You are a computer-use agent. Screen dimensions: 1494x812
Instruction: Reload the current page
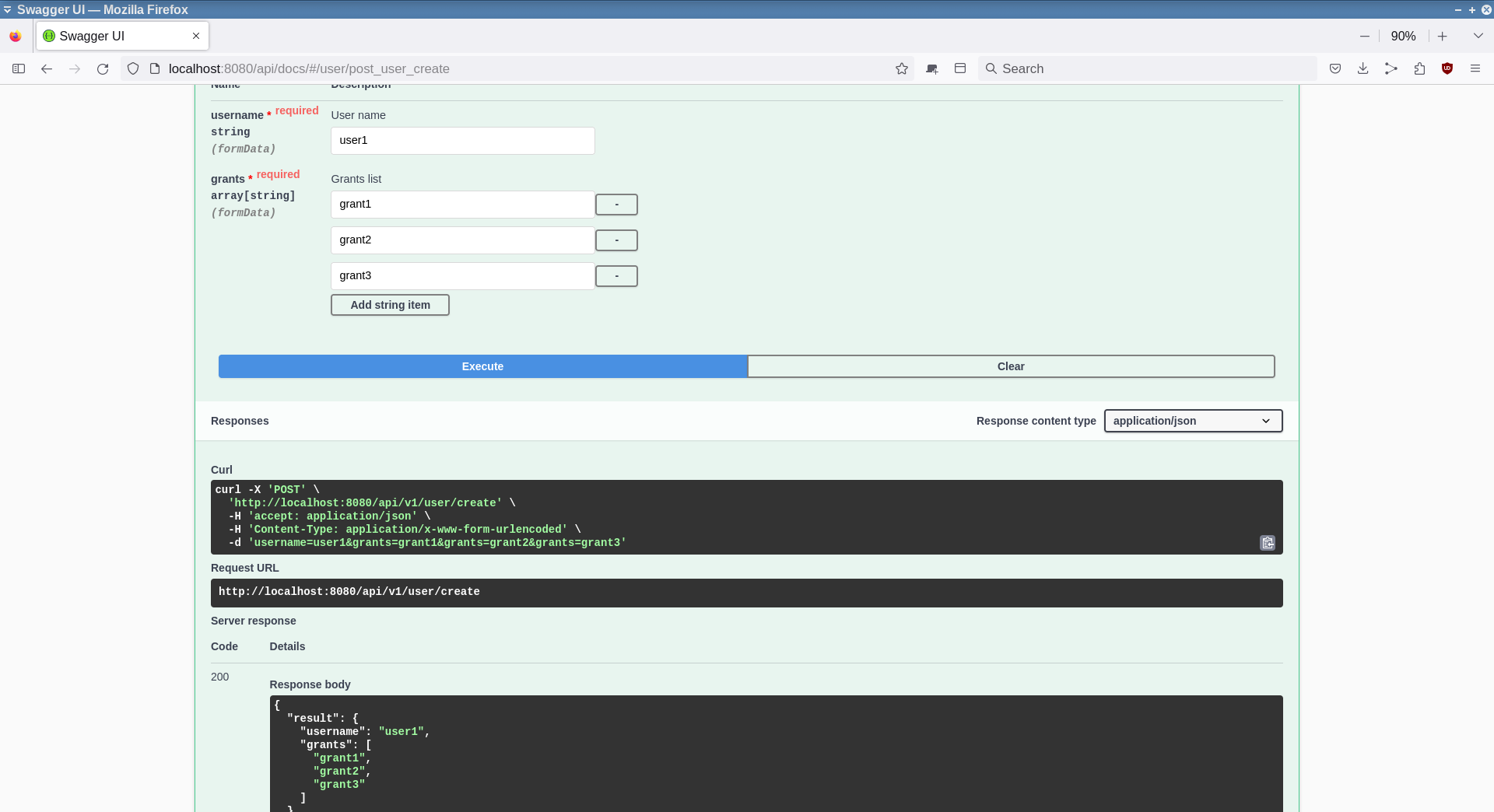(103, 68)
